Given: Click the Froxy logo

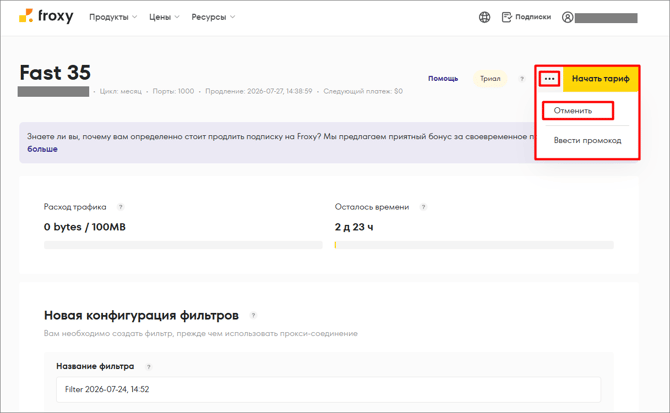Looking at the screenshot, I should [x=46, y=17].
